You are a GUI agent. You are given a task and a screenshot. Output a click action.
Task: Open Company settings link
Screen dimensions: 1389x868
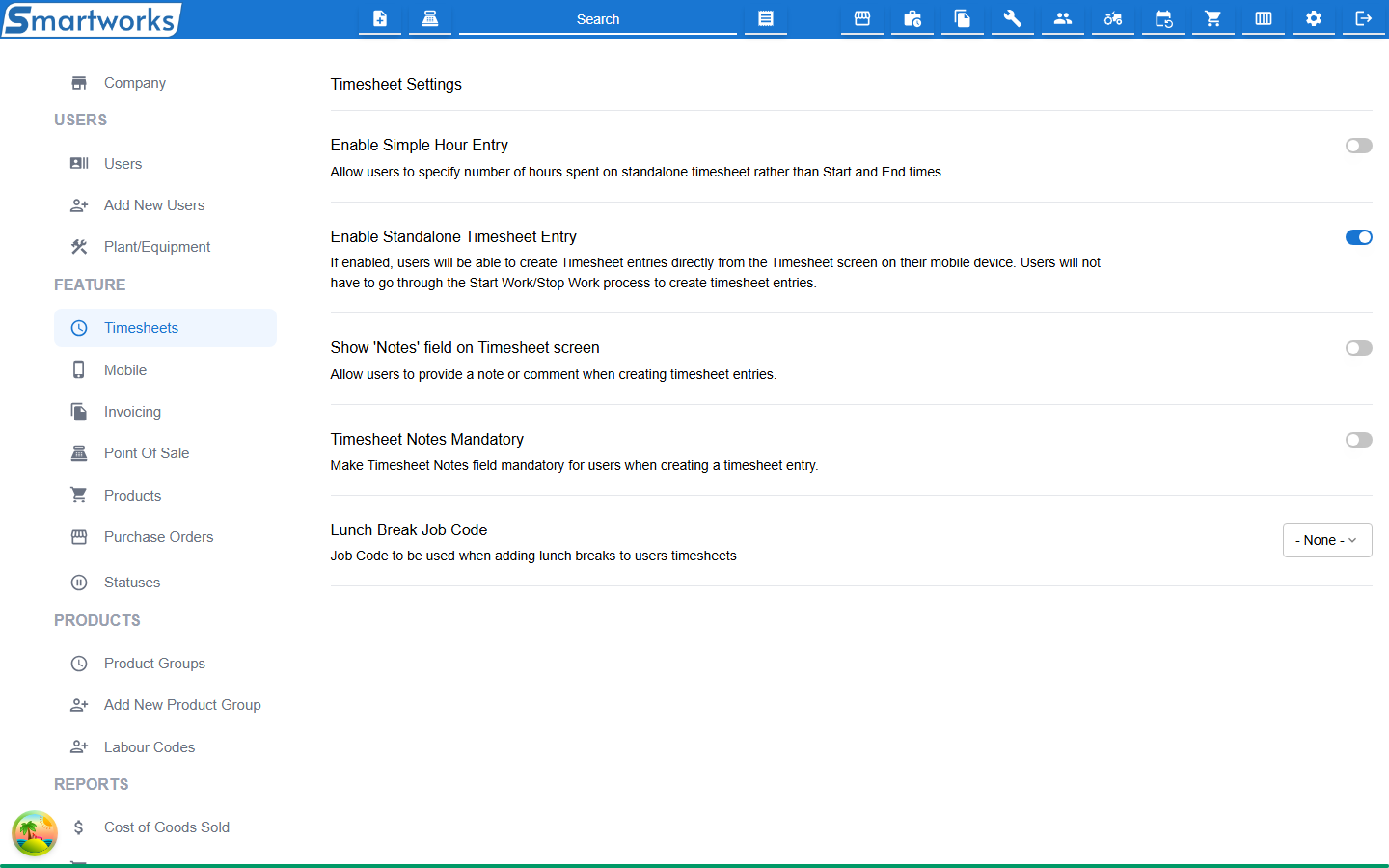tap(165, 83)
